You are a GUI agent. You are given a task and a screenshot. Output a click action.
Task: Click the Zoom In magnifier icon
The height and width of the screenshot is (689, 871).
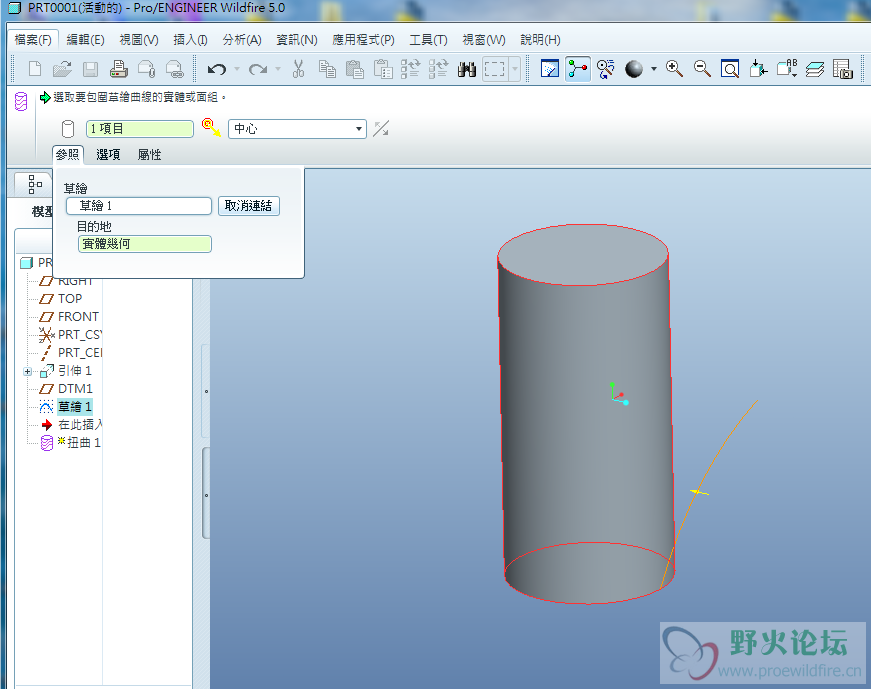click(x=674, y=69)
